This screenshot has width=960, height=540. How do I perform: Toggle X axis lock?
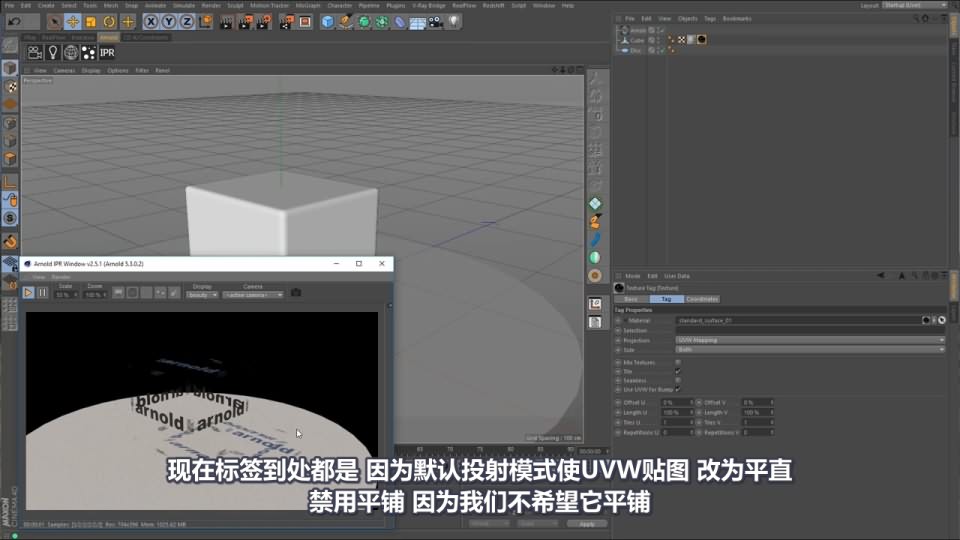pyautogui.click(x=151, y=22)
